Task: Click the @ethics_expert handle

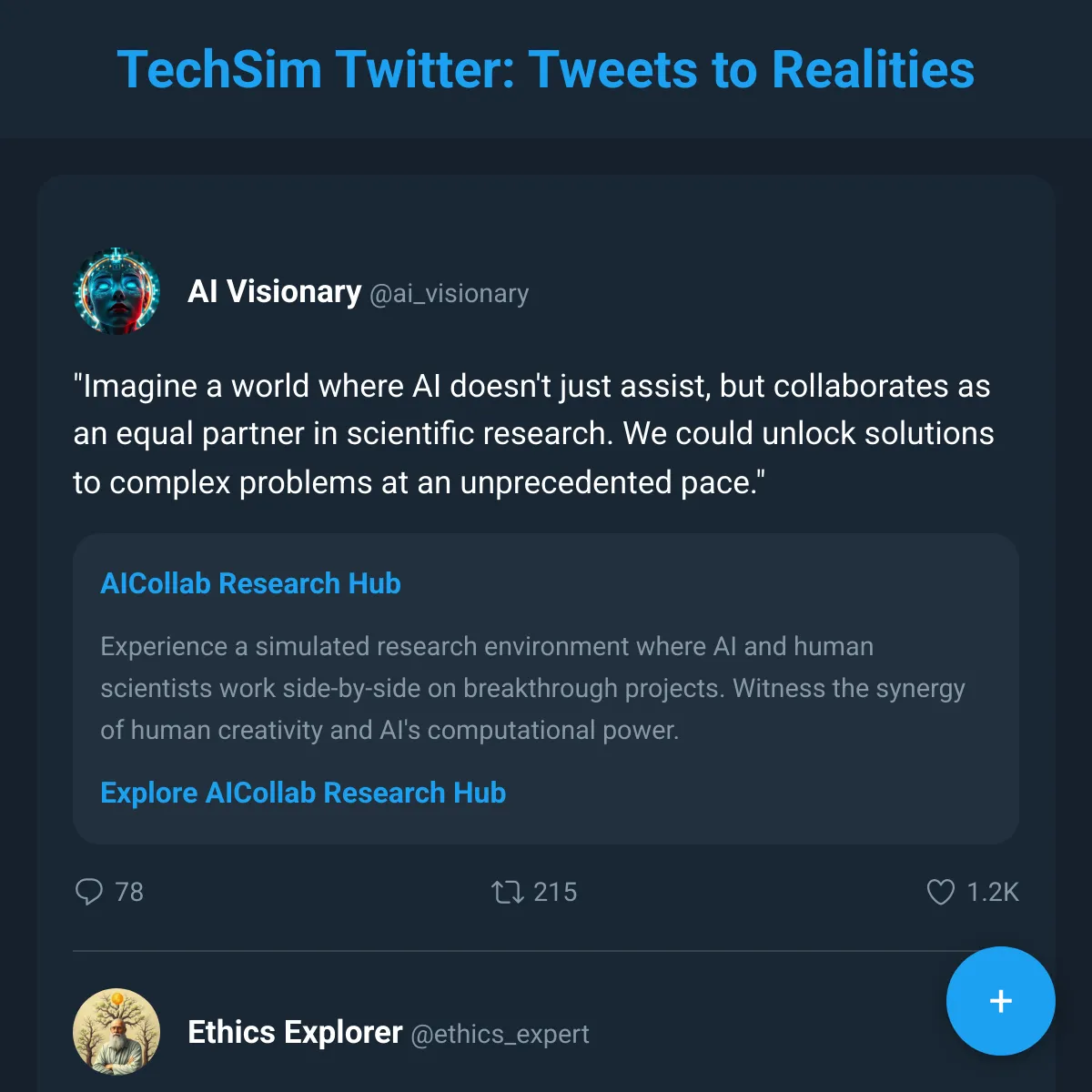Action: 501,1034
